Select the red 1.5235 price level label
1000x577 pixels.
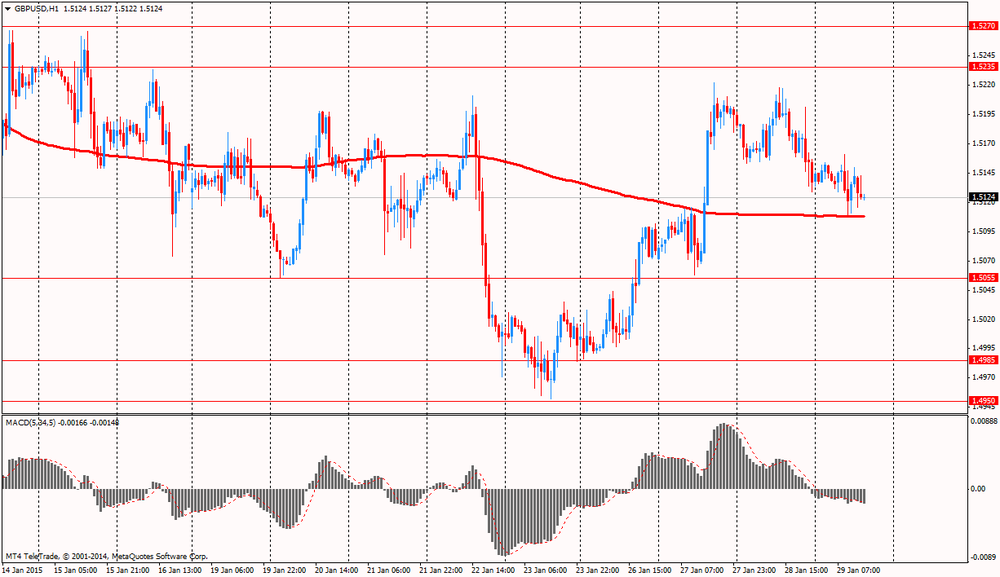tap(983, 67)
